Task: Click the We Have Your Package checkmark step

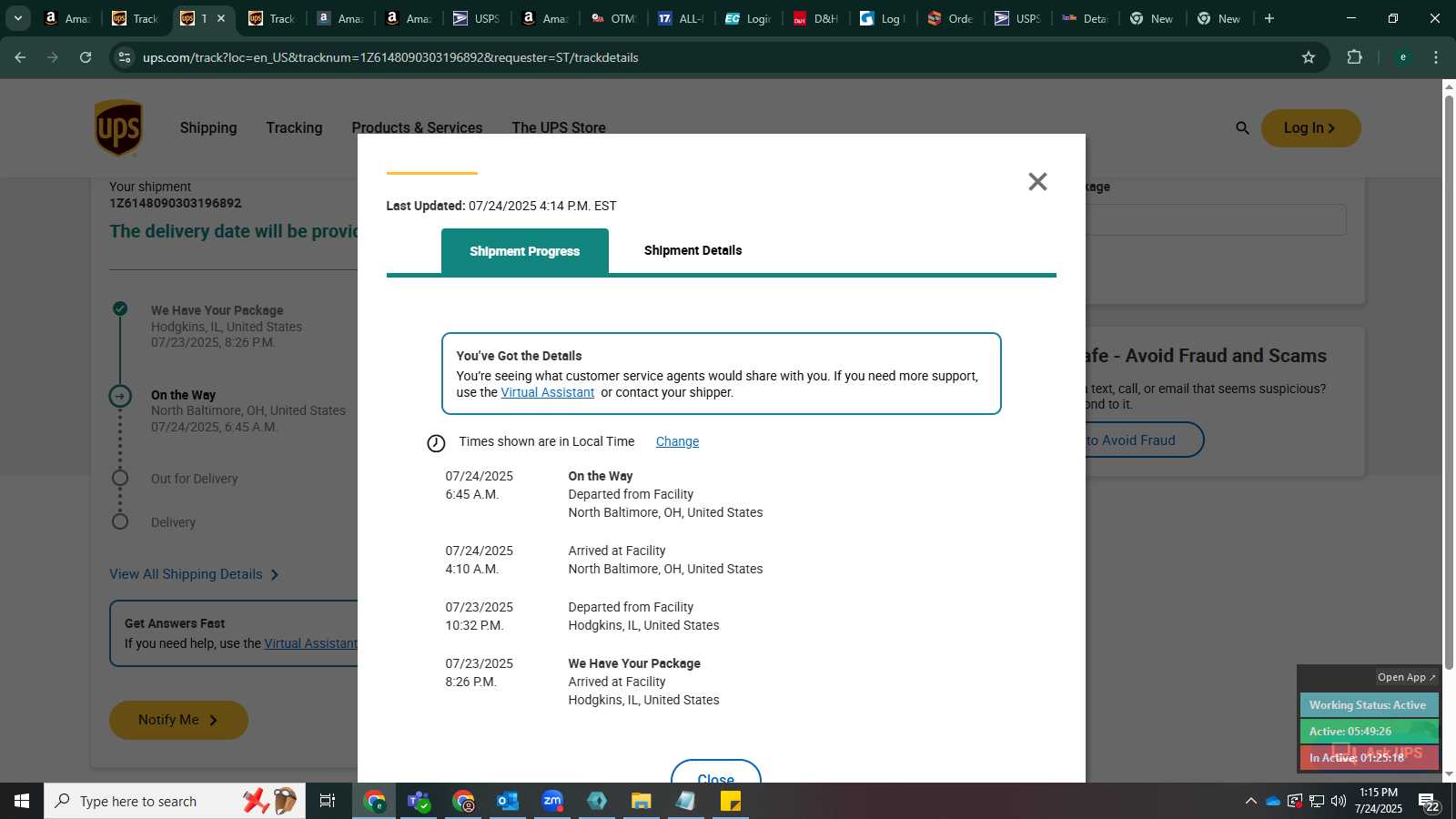Action: 120,308
